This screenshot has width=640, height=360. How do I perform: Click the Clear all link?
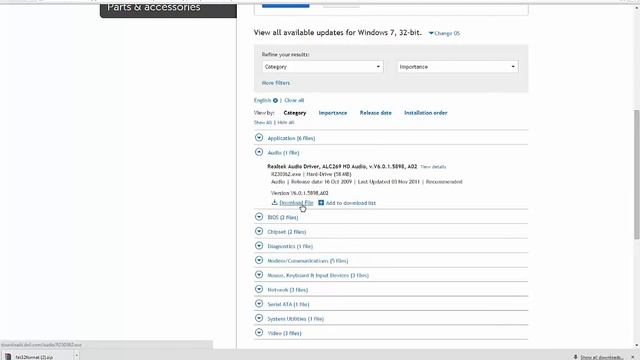pyautogui.click(x=294, y=100)
